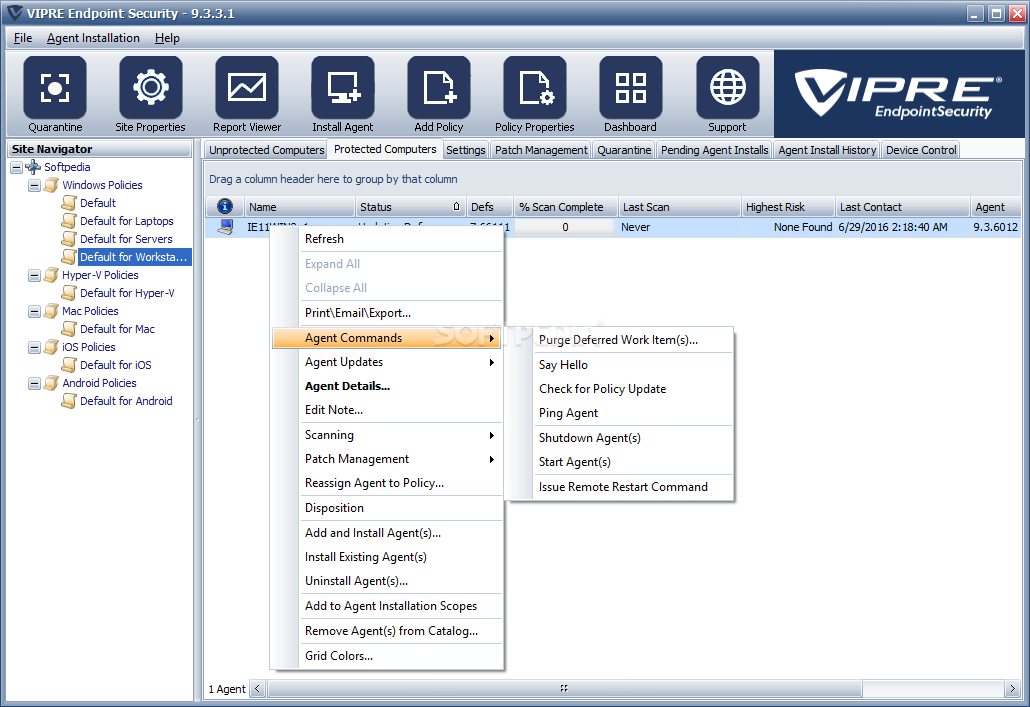Image resolution: width=1030 pixels, height=707 pixels.
Task: Click the Hyper-V Policies folder icon
Action: coord(51,275)
